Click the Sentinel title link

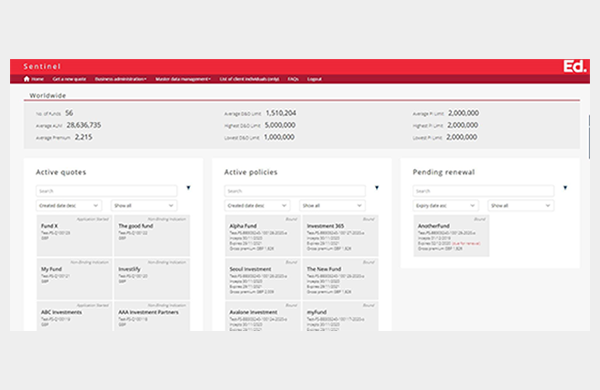pyautogui.click(x=42, y=66)
